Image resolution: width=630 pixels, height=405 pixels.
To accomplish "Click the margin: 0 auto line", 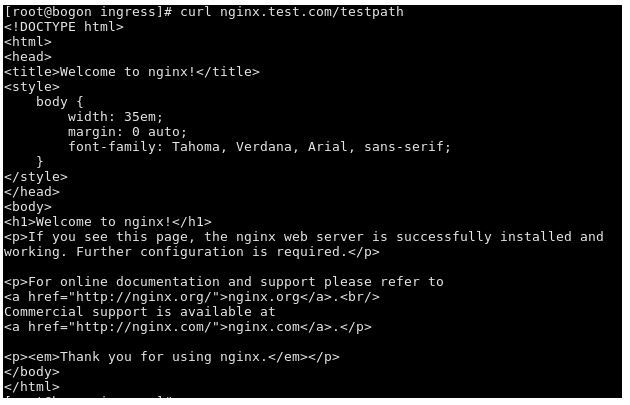I will click(x=127, y=132).
